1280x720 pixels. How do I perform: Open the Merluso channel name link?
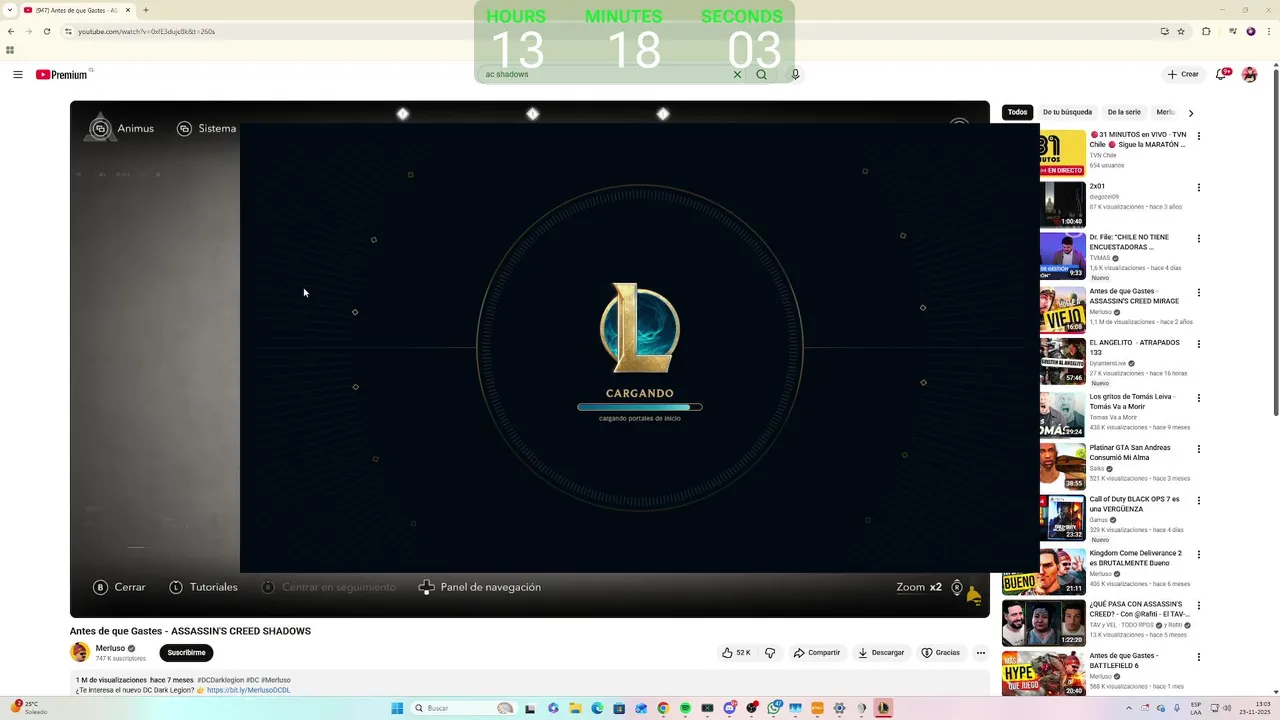[x=110, y=648]
